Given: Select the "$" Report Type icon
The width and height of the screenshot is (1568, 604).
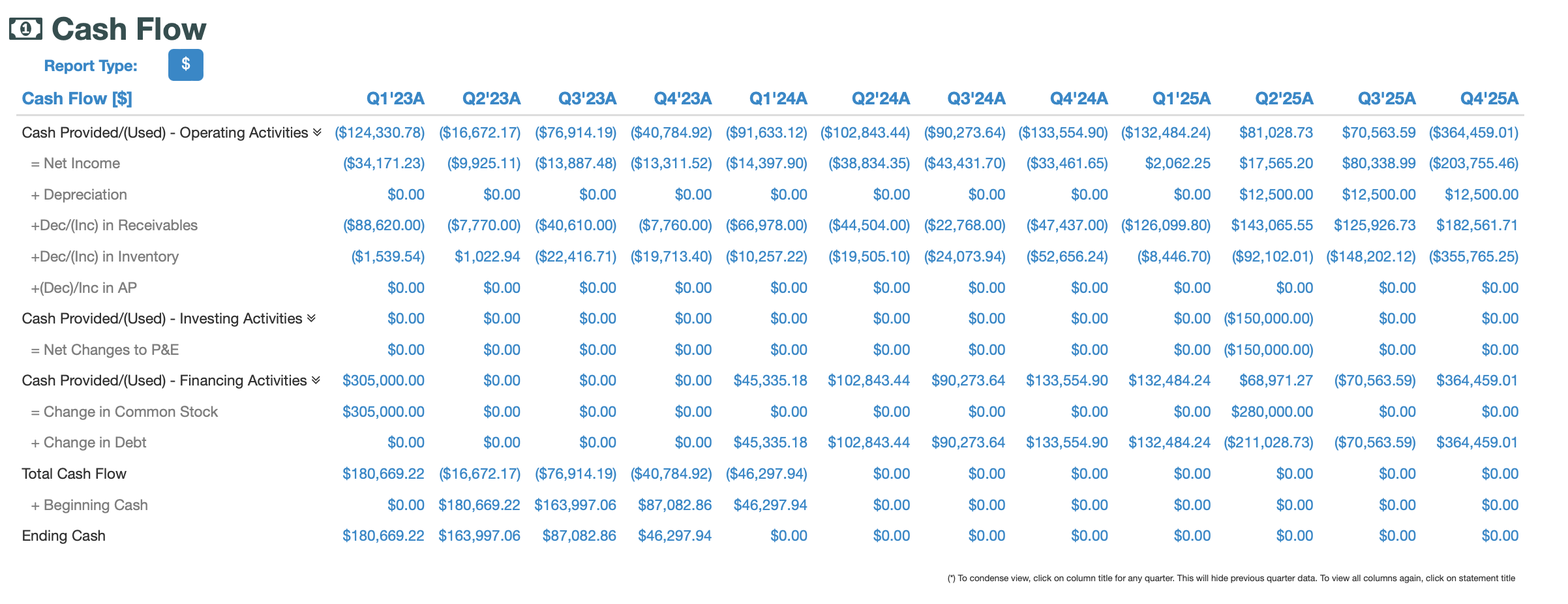Looking at the screenshot, I should pyautogui.click(x=186, y=65).
